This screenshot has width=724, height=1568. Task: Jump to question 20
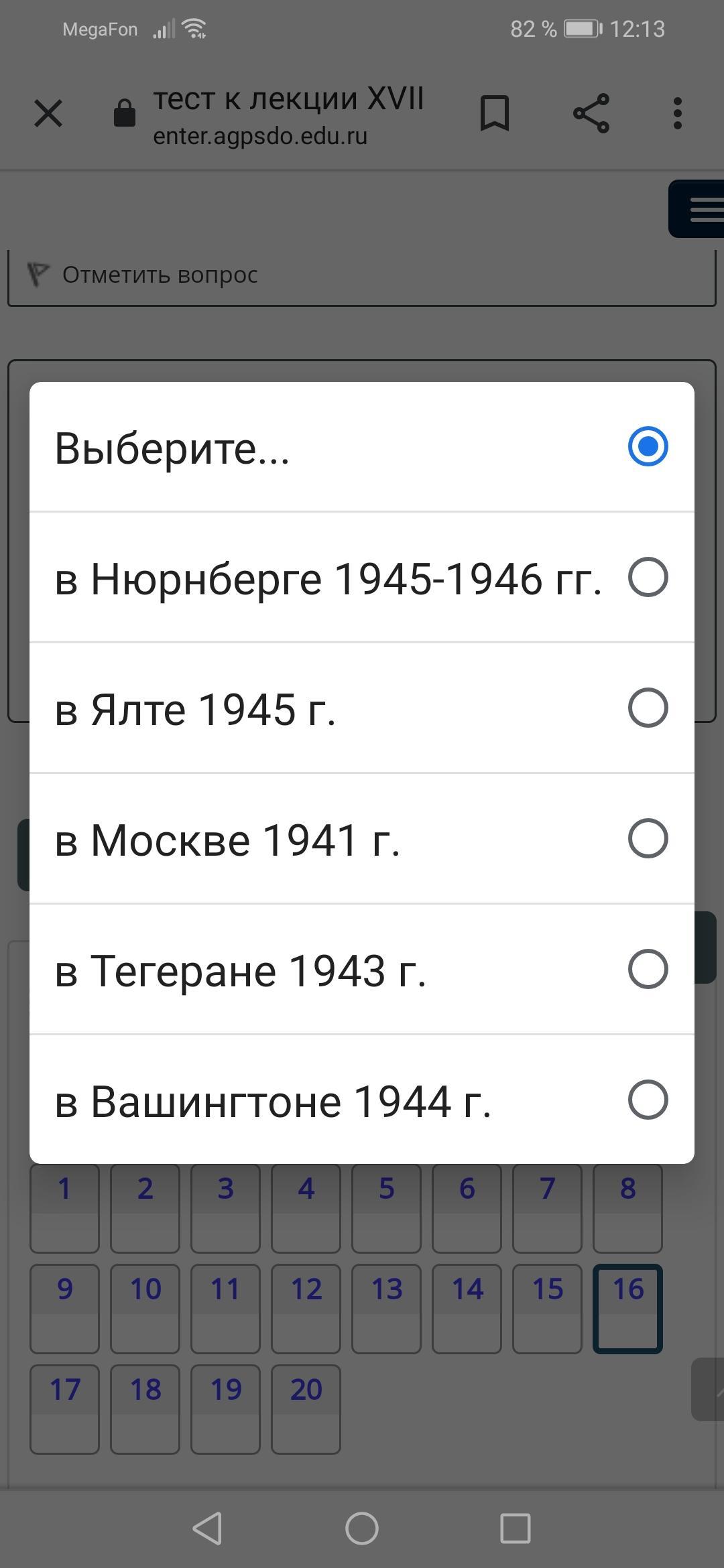[x=306, y=1409]
